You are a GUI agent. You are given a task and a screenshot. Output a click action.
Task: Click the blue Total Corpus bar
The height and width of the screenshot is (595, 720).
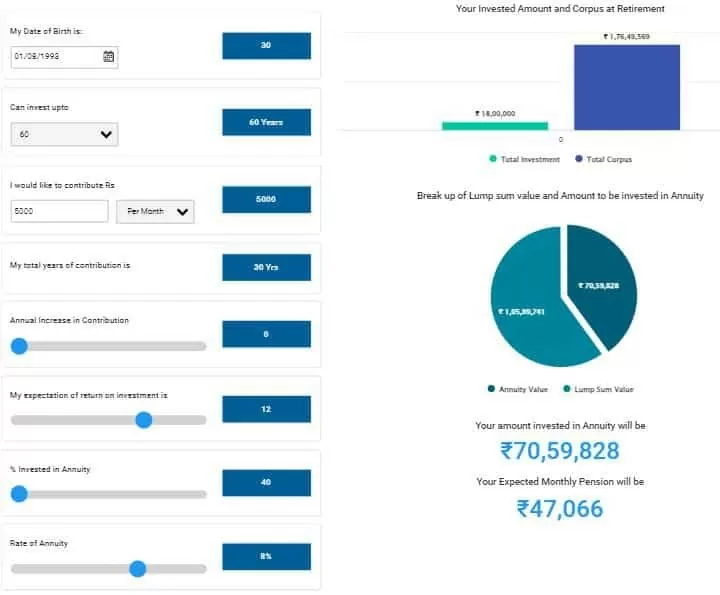click(x=626, y=87)
